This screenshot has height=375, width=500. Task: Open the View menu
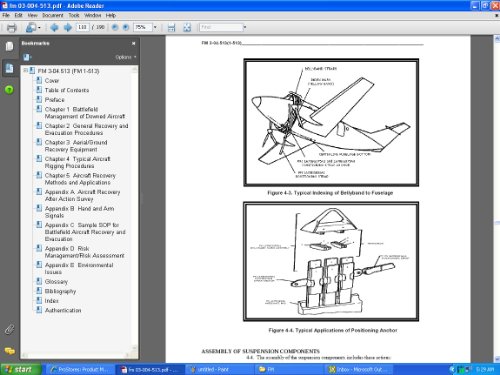tap(32, 15)
